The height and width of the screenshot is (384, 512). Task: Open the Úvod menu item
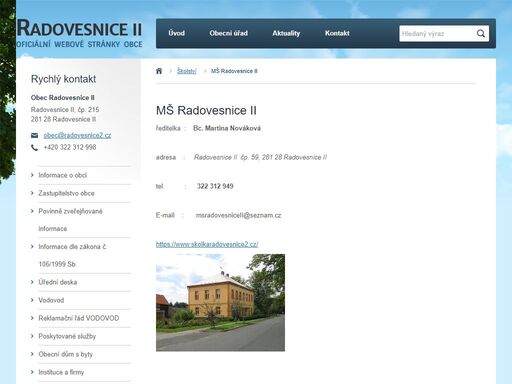[x=176, y=33]
